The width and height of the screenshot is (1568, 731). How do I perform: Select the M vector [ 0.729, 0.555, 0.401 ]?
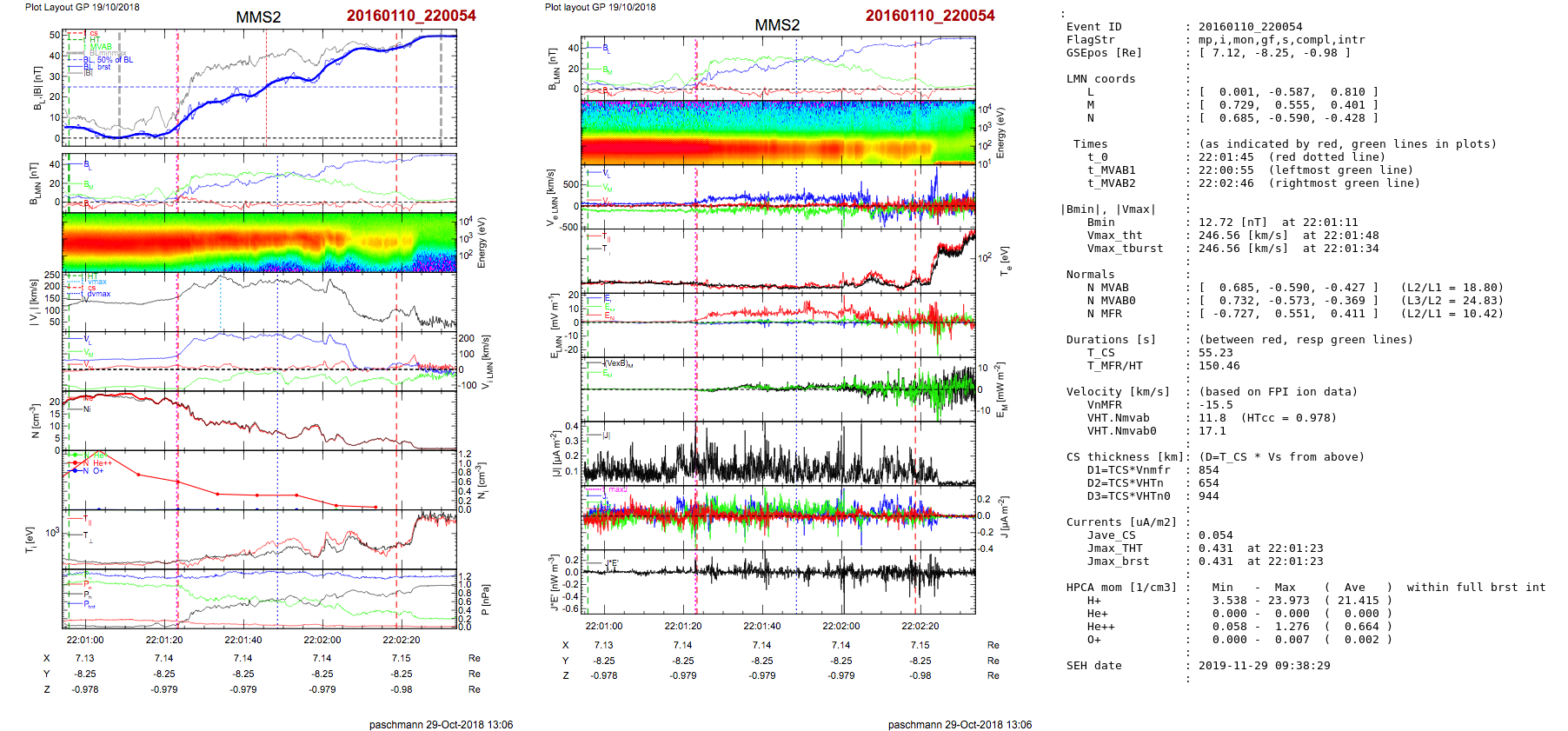tap(1288, 105)
